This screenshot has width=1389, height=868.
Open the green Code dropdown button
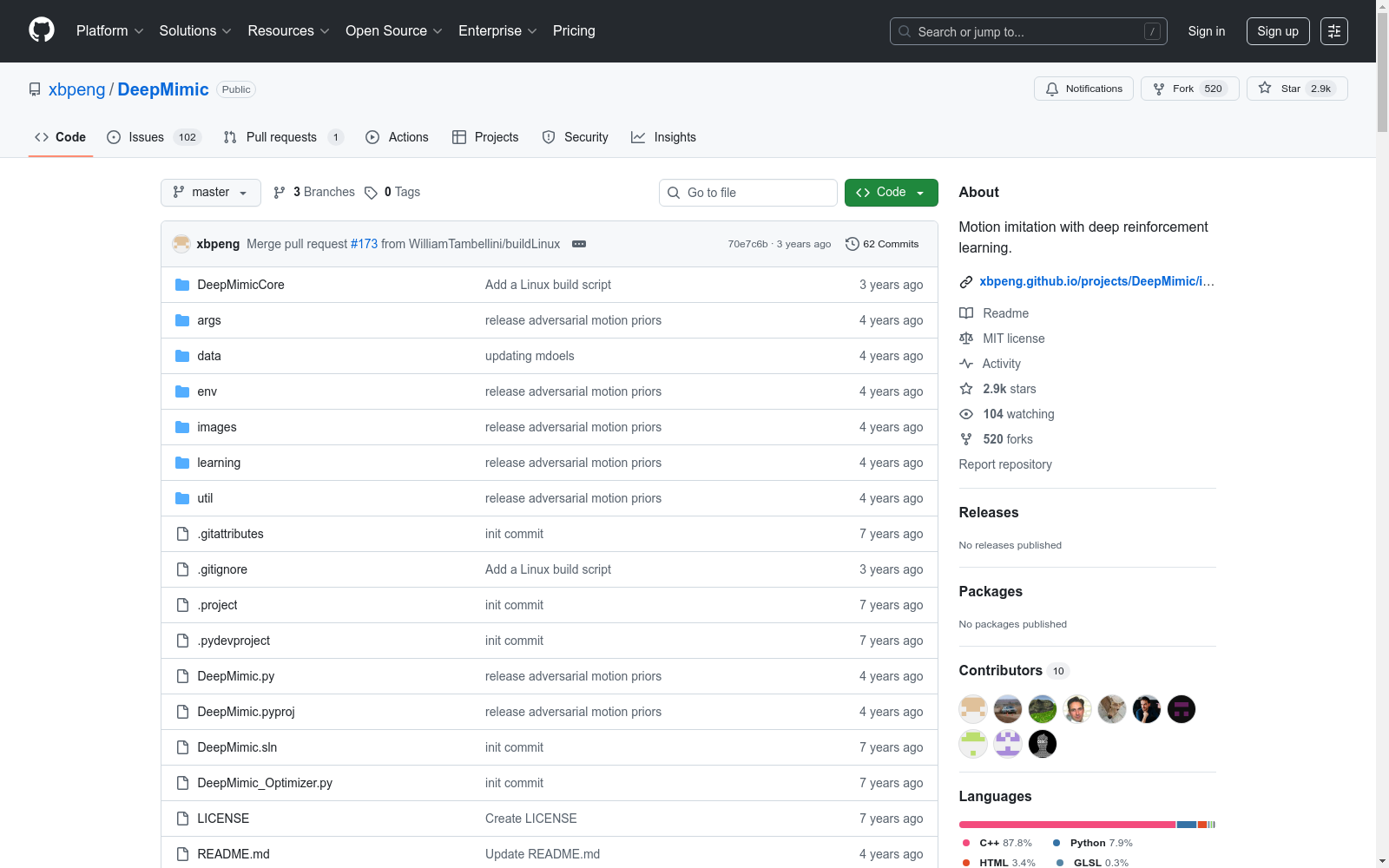(892, 193)
